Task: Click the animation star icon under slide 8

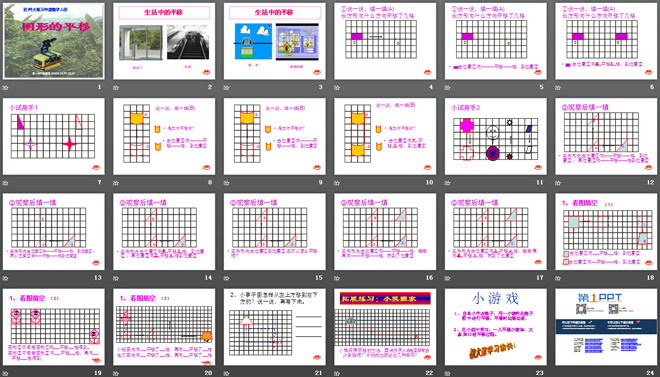Action: point(116,183)
